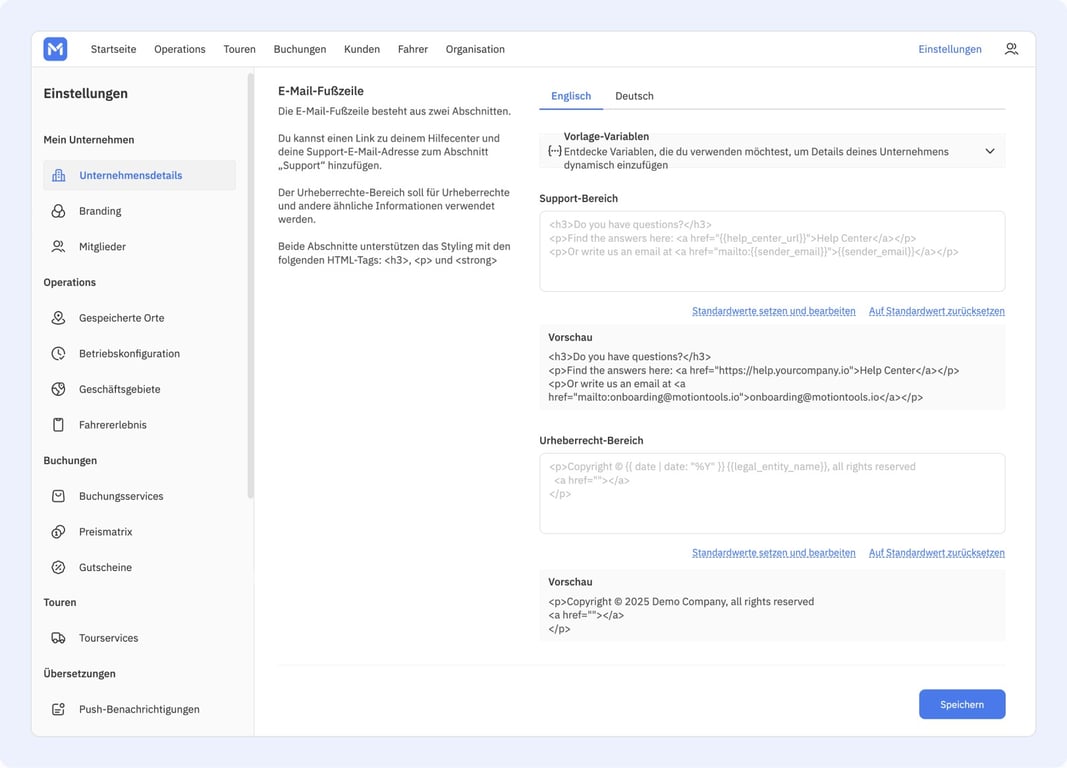Screen dimensions: 1067x768
Task: Focus the Support-Bereich text area
Action: 772,252
